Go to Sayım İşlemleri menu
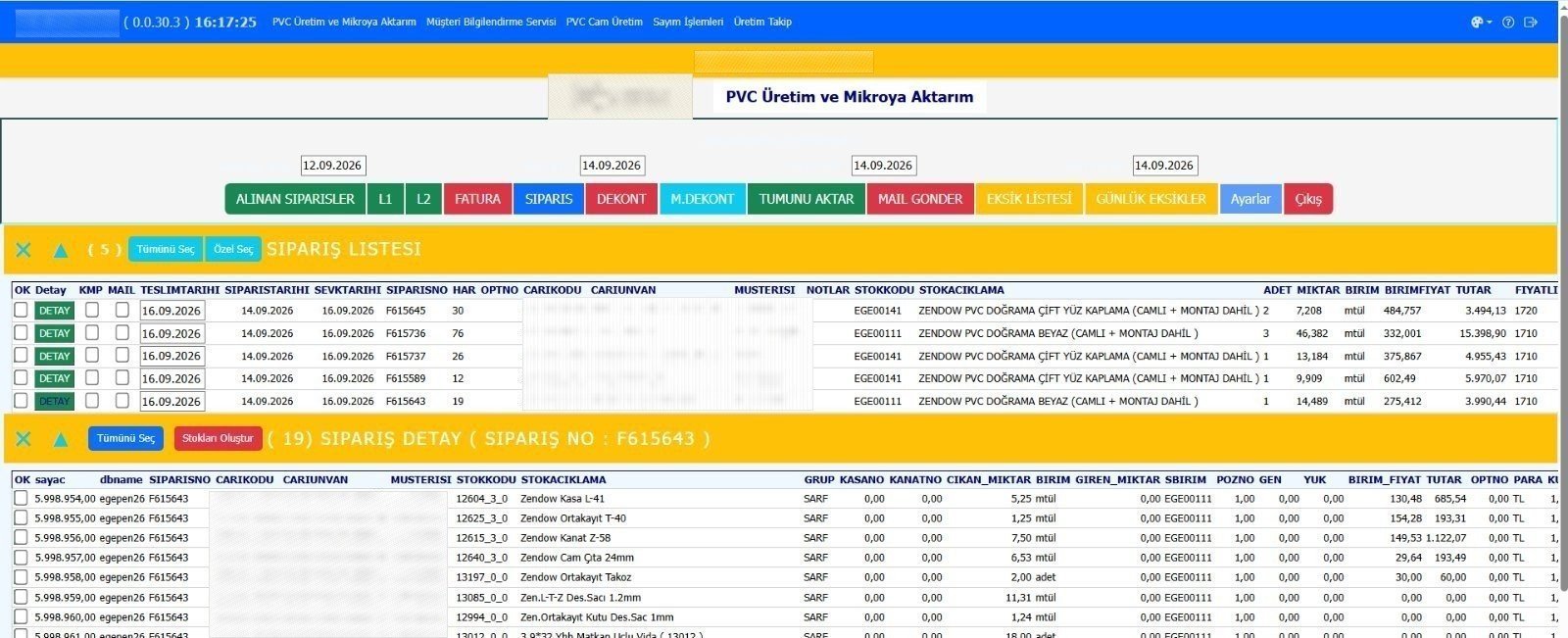Screen dimensions: 1568x638 (x=688, y=22)
